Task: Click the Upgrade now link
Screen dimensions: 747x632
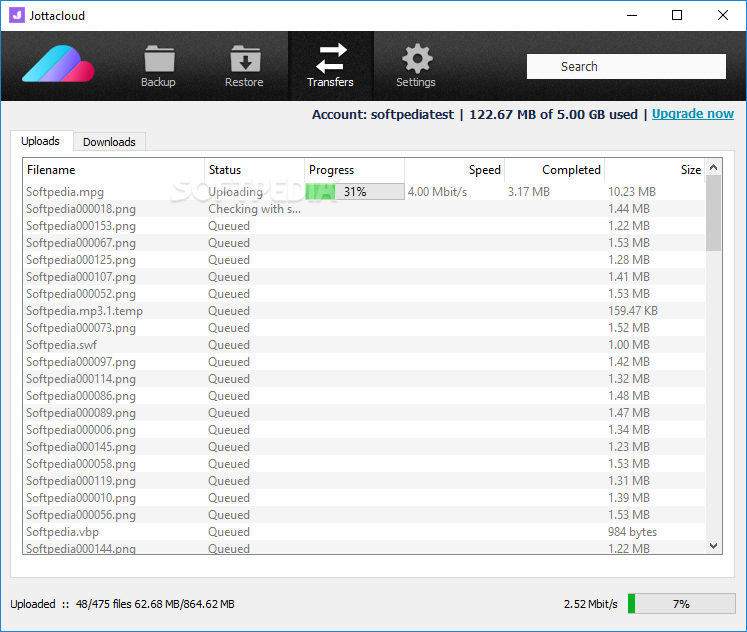Action: 693,114
